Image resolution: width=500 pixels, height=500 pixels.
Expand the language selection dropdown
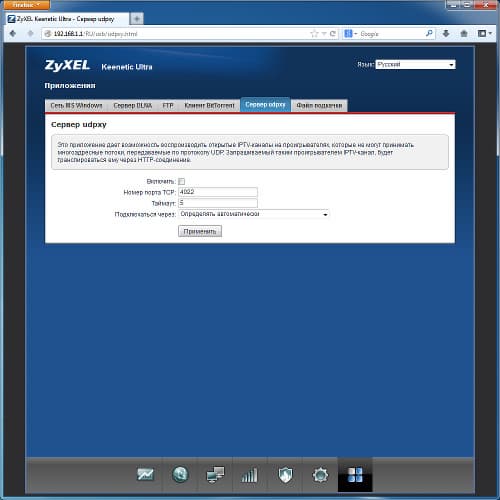415,64
